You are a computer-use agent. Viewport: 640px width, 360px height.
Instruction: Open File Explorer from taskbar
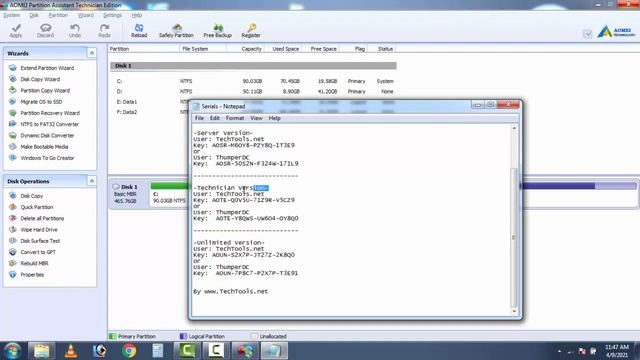pos(42,351)
